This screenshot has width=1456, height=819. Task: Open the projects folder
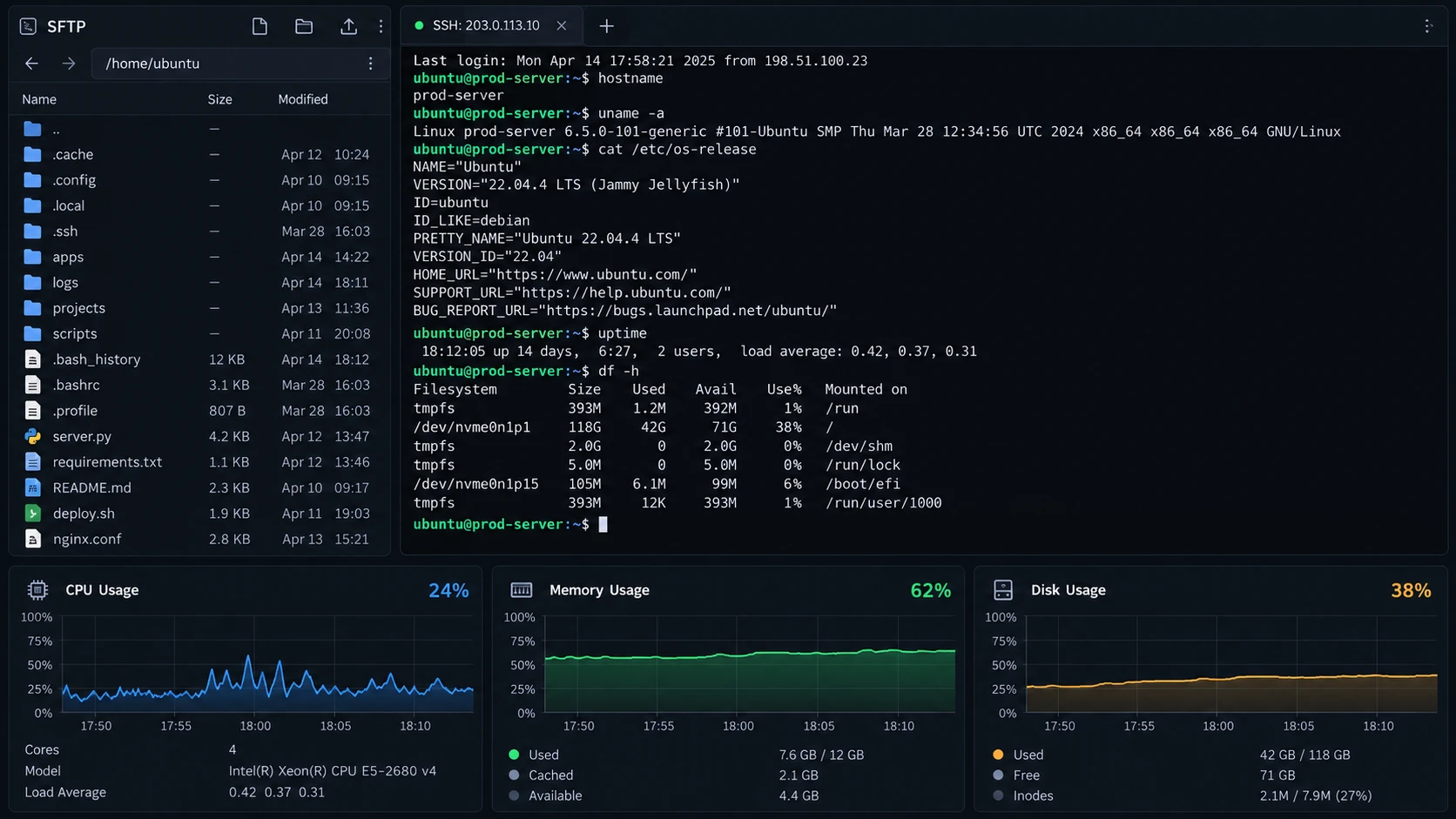(199, 308)
